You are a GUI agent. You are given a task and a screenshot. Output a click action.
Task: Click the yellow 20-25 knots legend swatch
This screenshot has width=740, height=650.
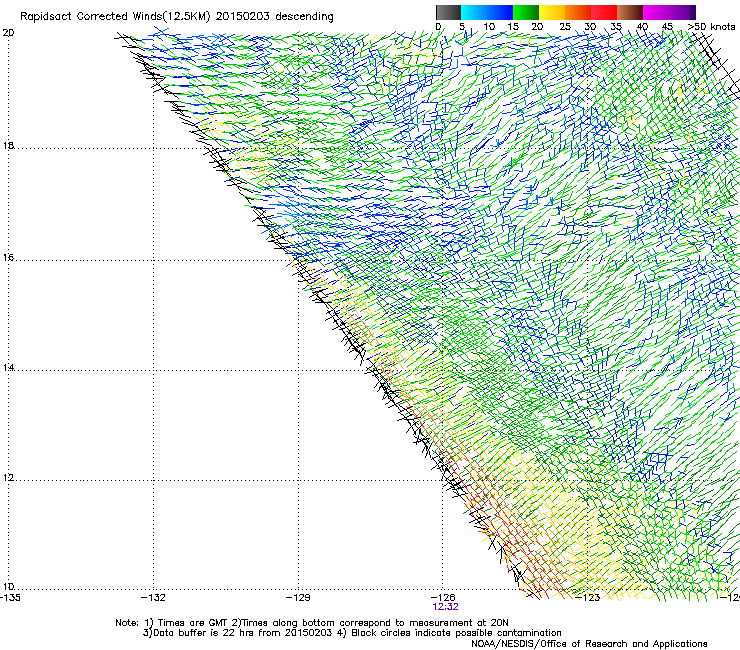552,12
